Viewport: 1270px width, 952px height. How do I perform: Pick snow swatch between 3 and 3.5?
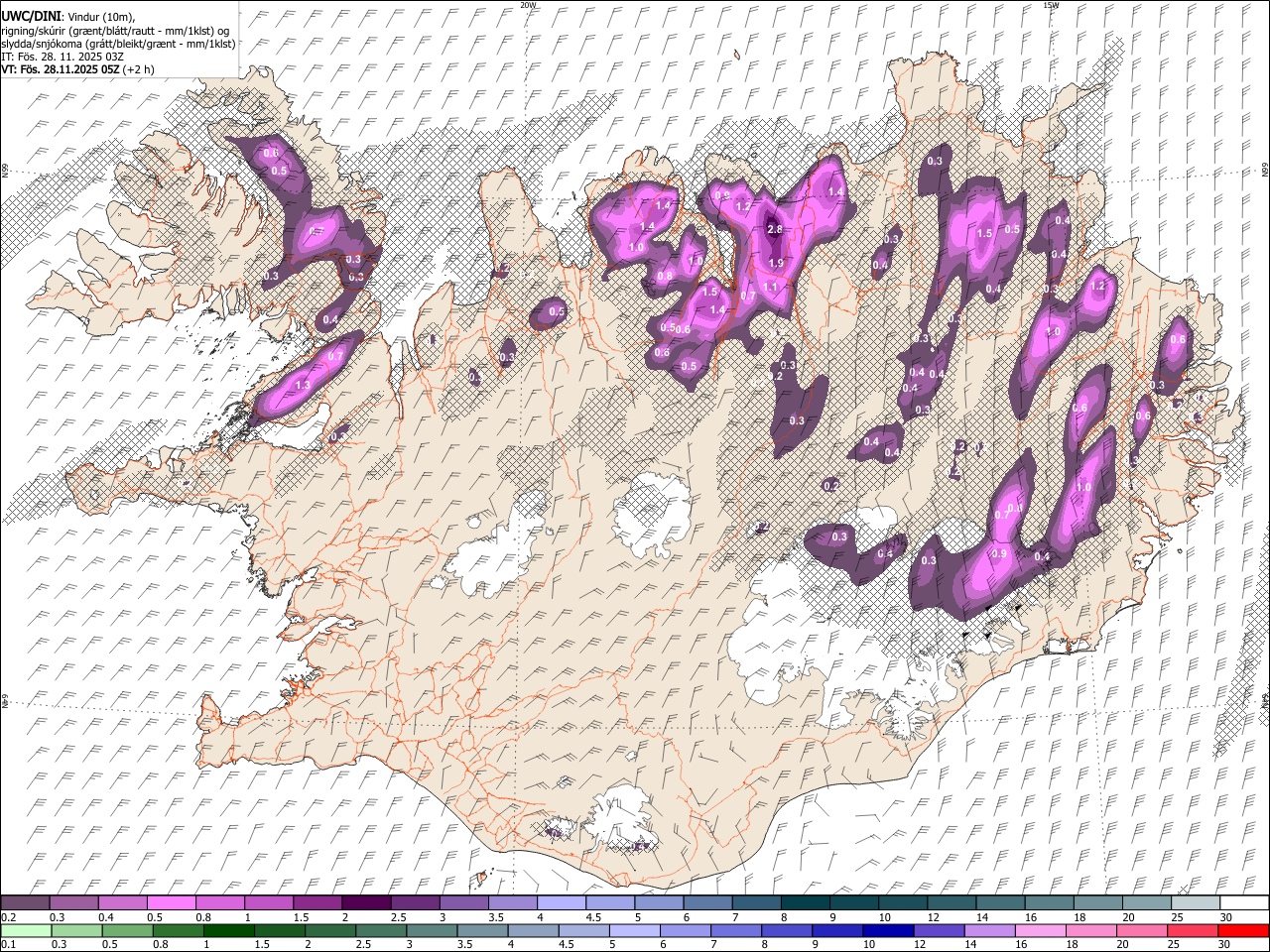[x=463, y=902]
